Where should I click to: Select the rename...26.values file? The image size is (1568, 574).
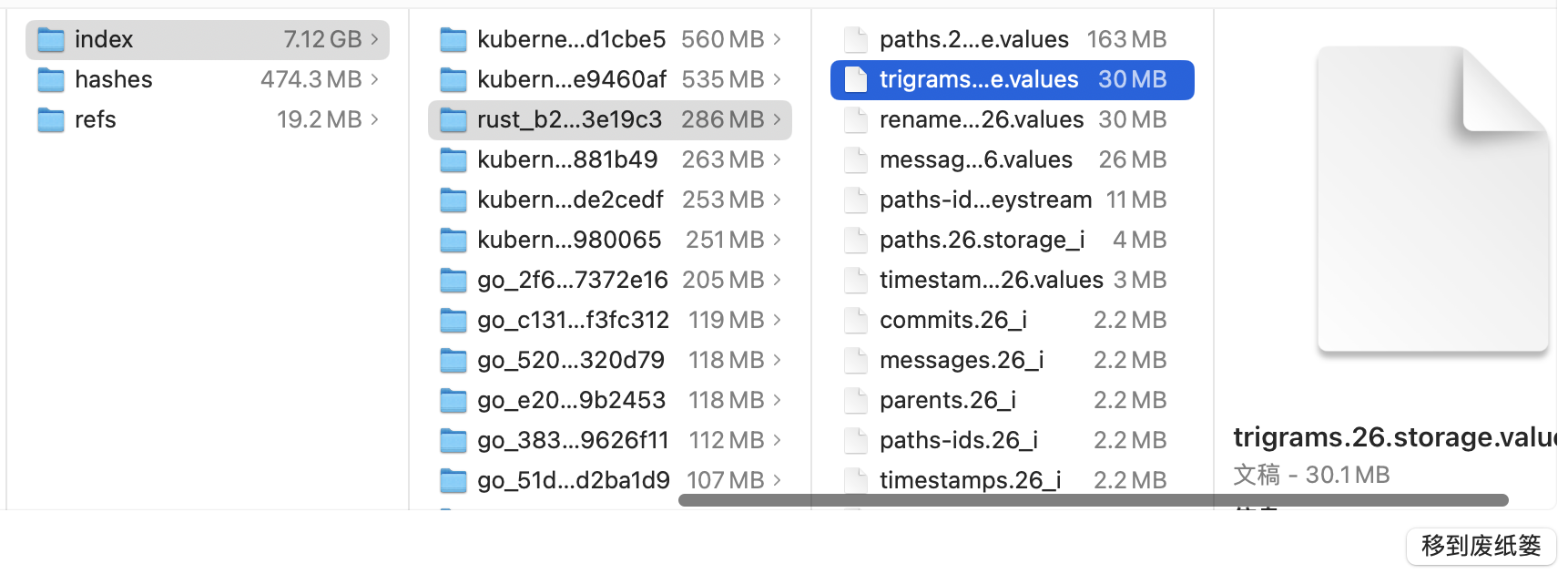(x=981, y=120)
